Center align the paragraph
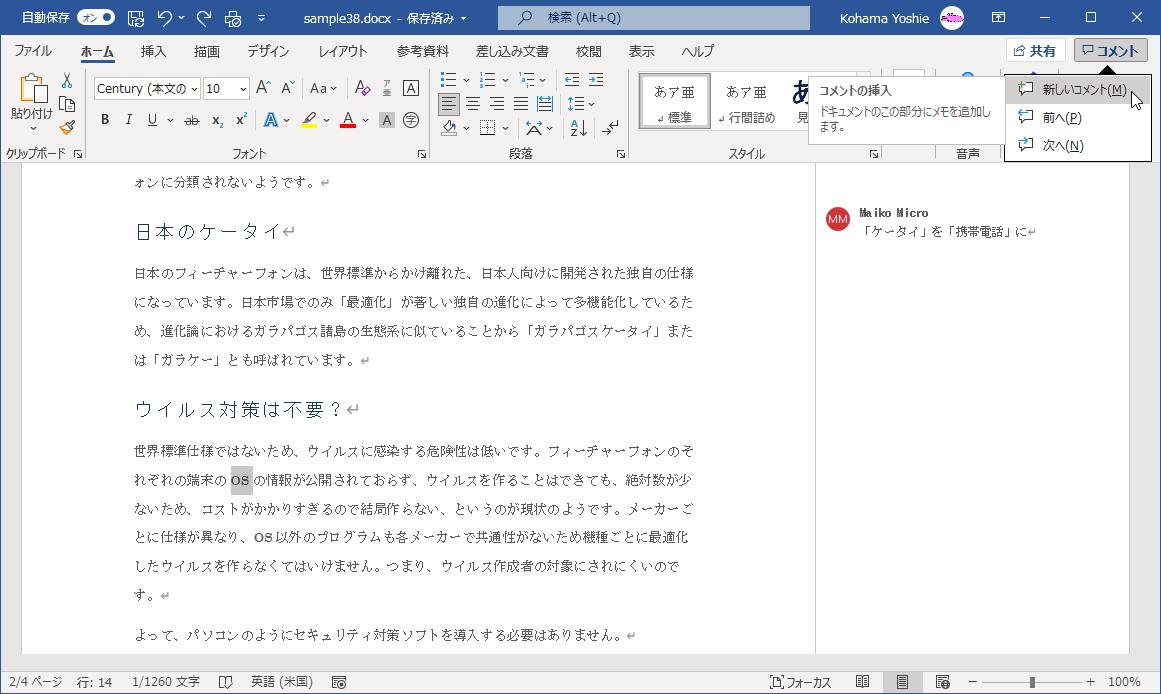 coord(473,103)
